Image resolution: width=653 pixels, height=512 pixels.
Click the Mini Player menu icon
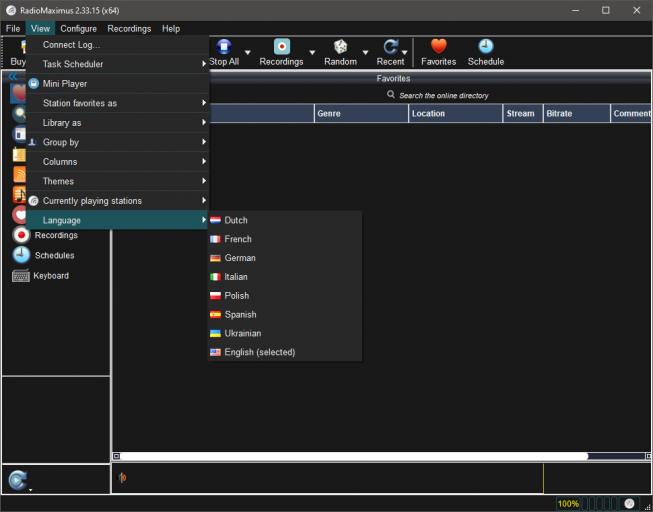(34, 84)
